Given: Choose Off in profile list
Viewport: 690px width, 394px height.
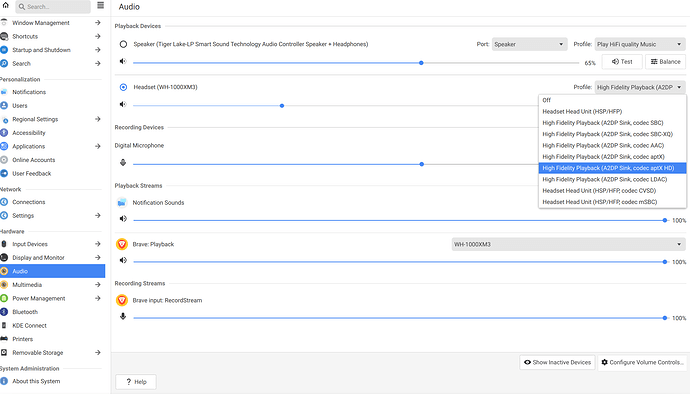Looking at the screenshot, I should 612,100.
